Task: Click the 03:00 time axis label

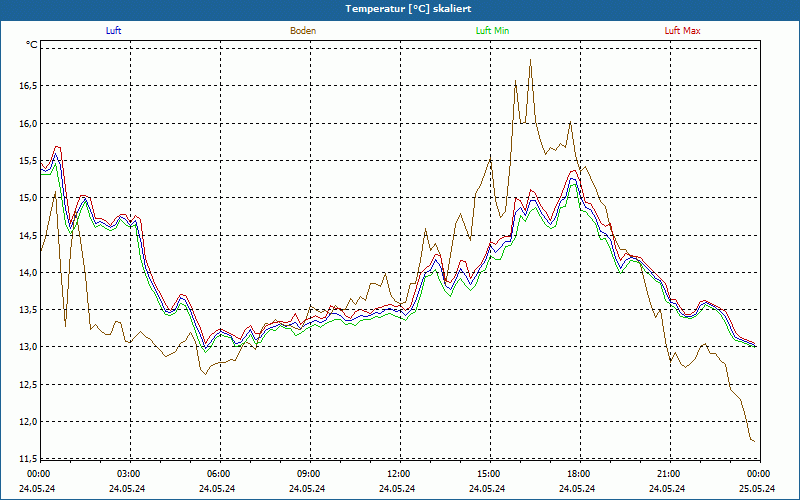Action: 130,474
